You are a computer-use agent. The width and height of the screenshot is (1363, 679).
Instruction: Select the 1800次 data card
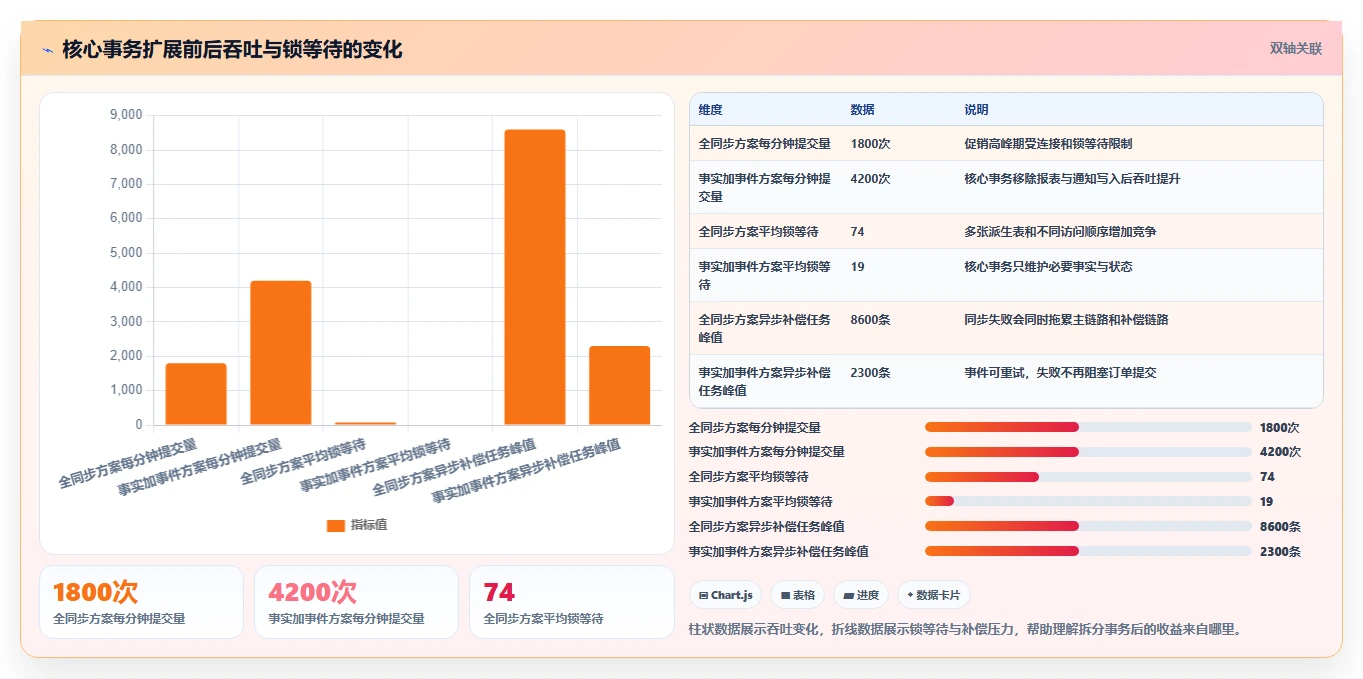tap(141, 602)
